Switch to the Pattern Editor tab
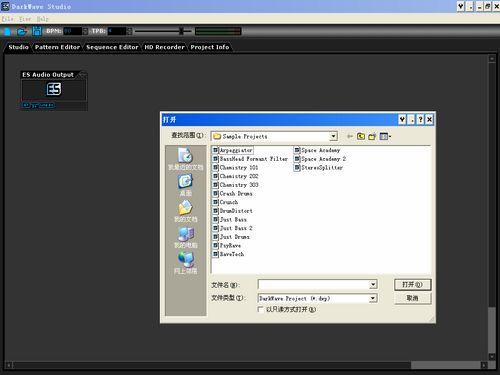 [57, 47]
